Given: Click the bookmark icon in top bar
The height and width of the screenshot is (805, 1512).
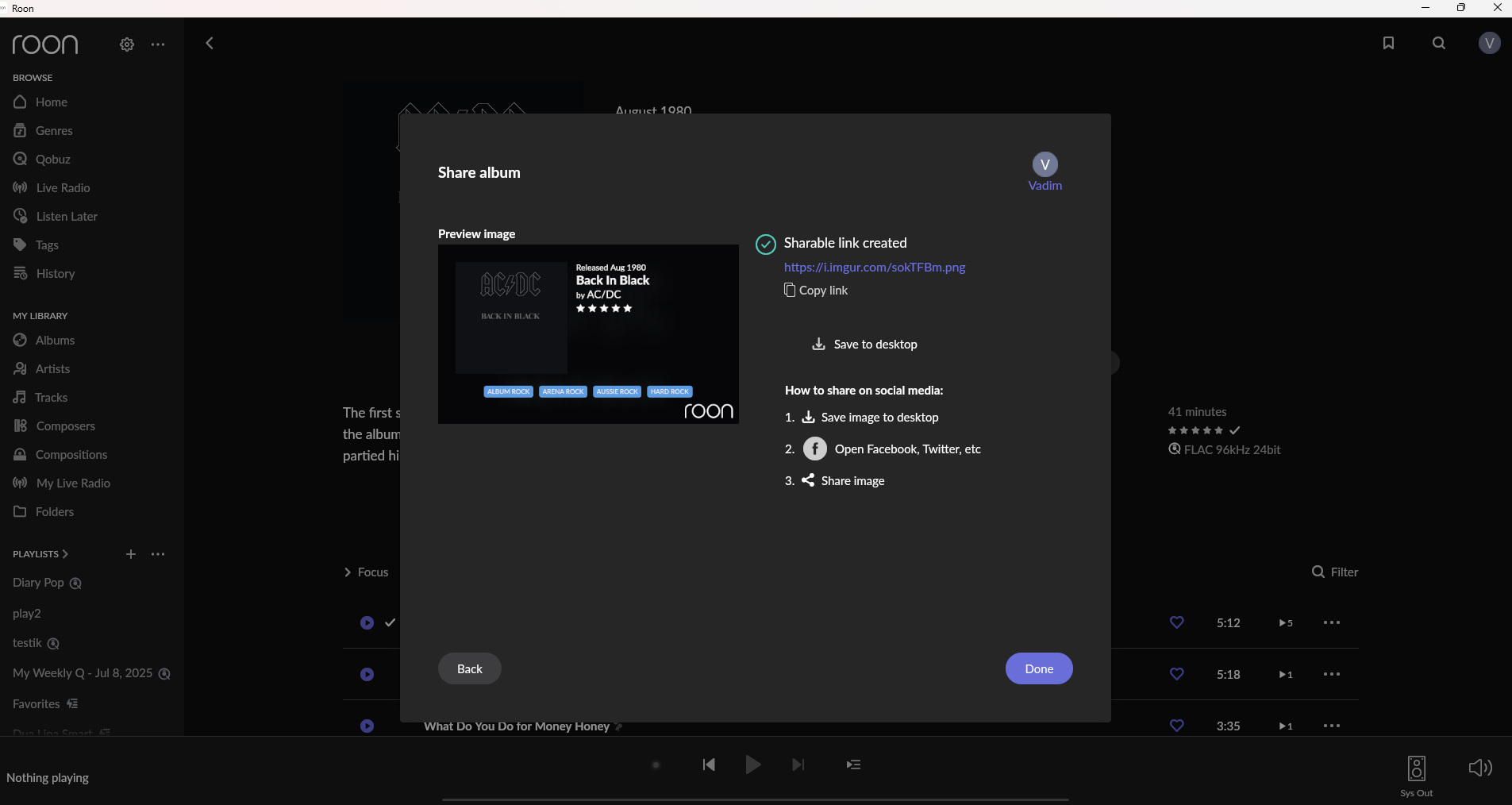Looking at the screenshot, I should tap(1388, 44).
